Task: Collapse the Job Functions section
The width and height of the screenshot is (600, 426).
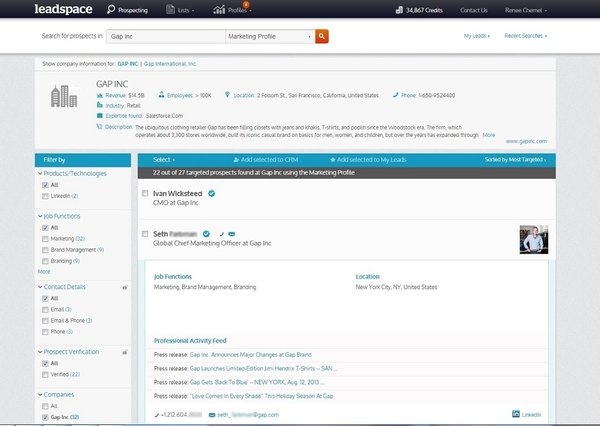Action: coord(40,216)
